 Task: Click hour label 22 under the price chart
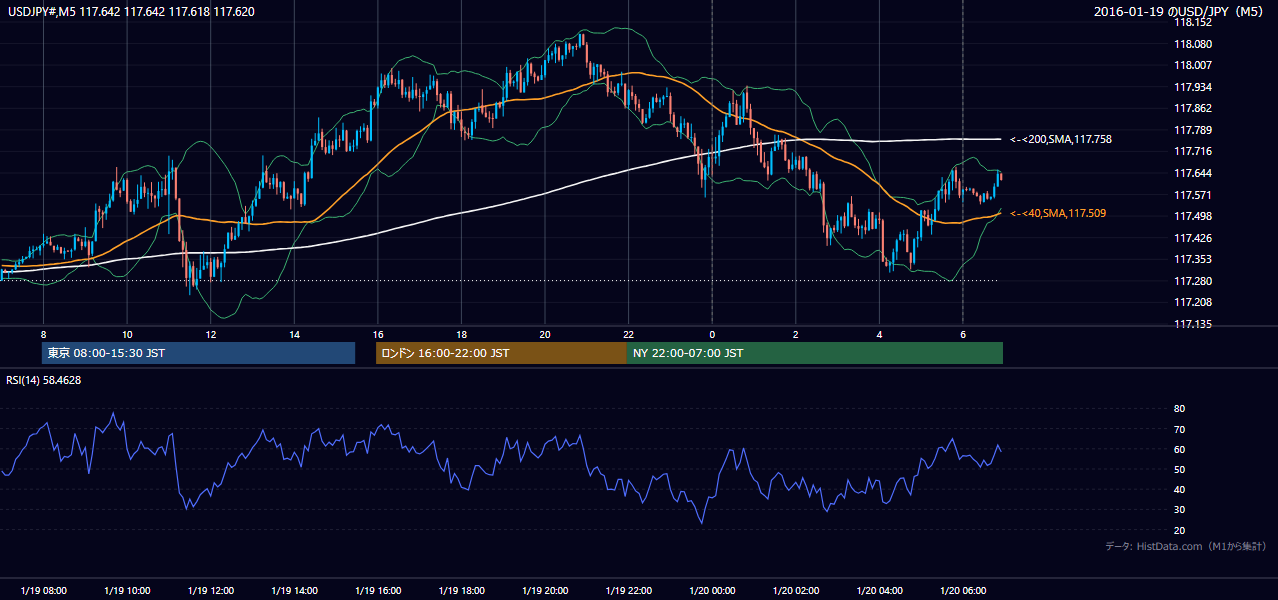click(628, 333)
